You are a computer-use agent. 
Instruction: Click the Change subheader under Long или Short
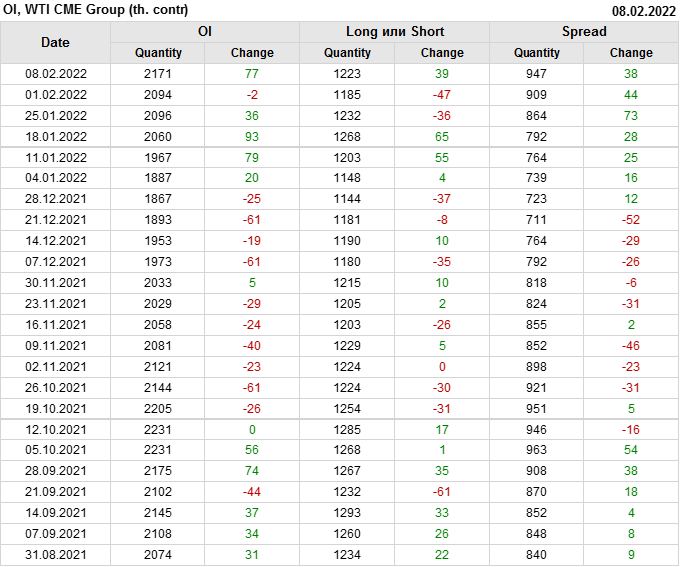[x=442, y=53]
